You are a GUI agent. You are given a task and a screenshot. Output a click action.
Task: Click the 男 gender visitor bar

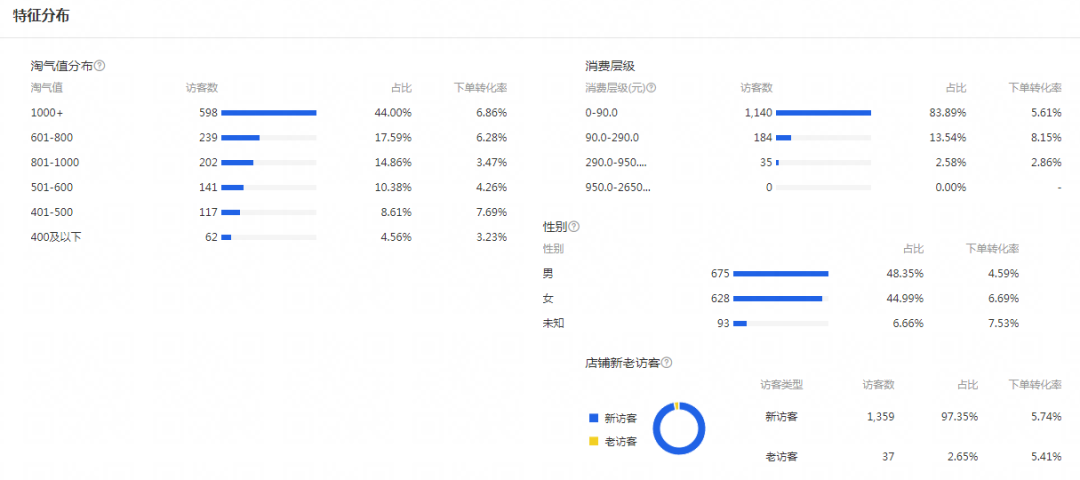coord(780,273)
